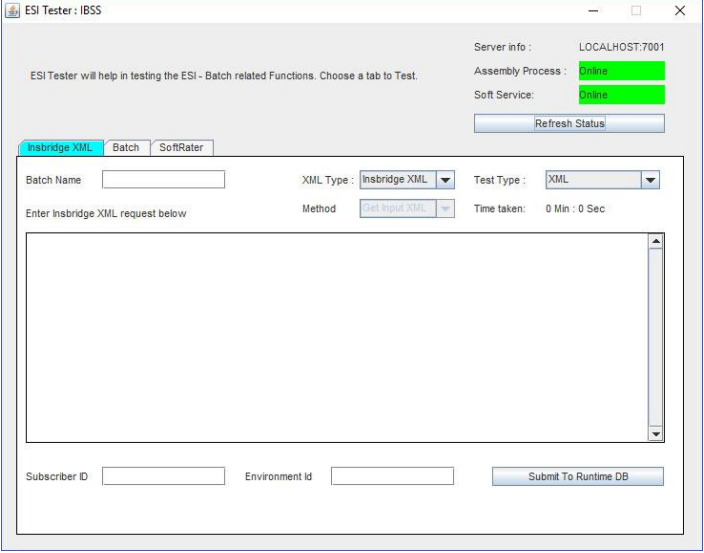Click the 'Batch Name' label
704x553 pixels.
pos(53,180)
